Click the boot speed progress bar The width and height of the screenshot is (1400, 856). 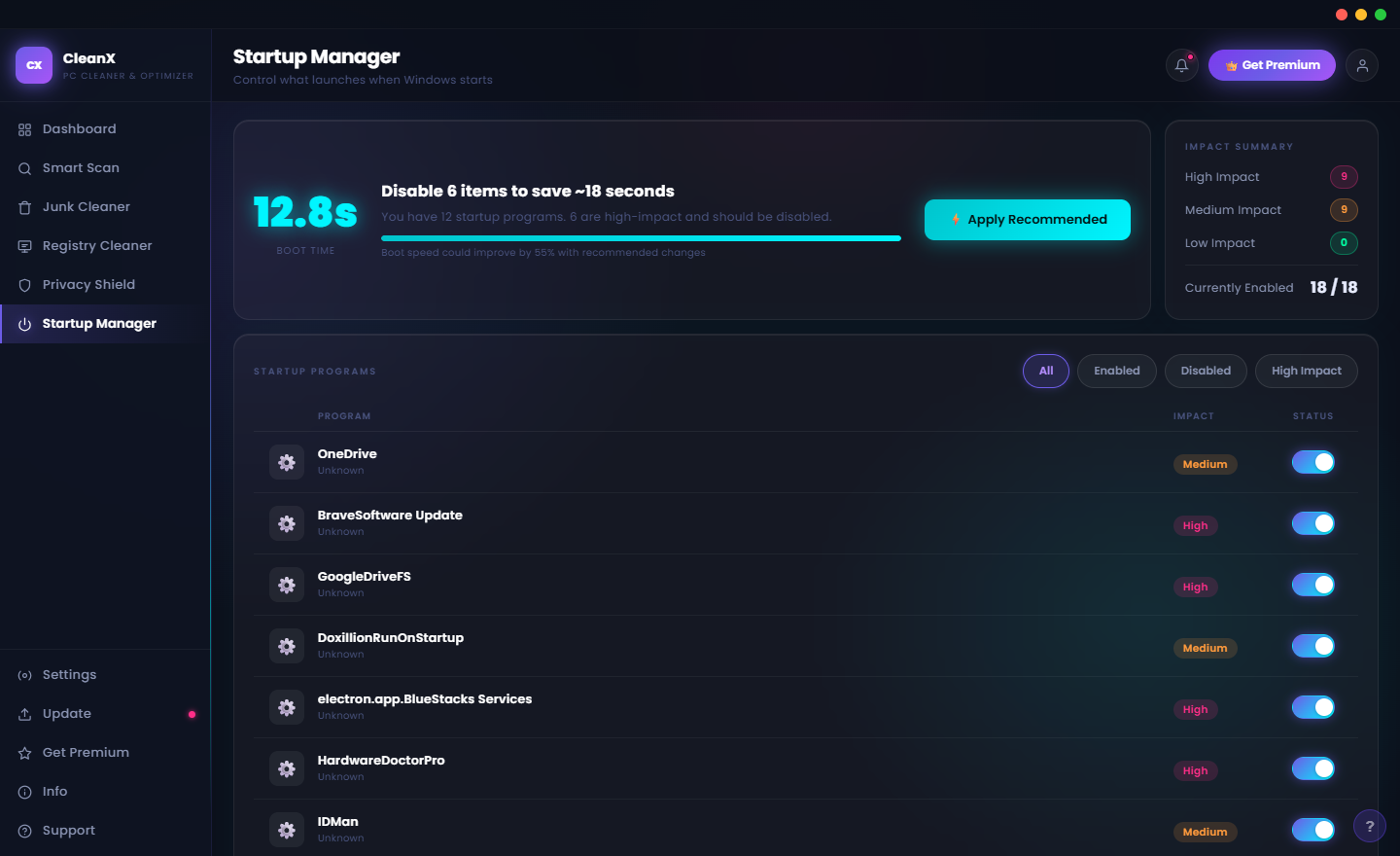[641, 238]
